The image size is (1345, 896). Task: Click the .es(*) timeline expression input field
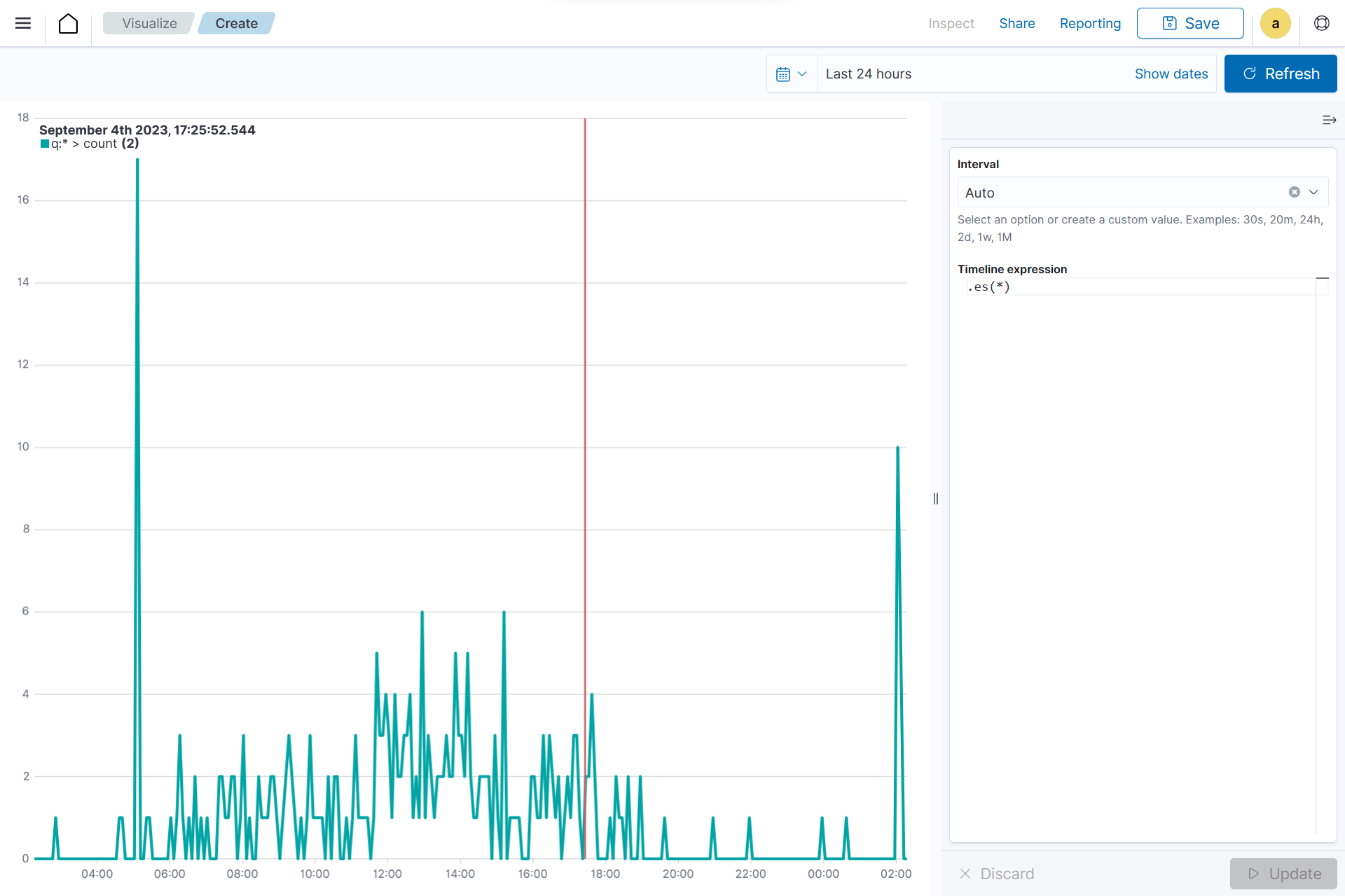point(1140,287)
